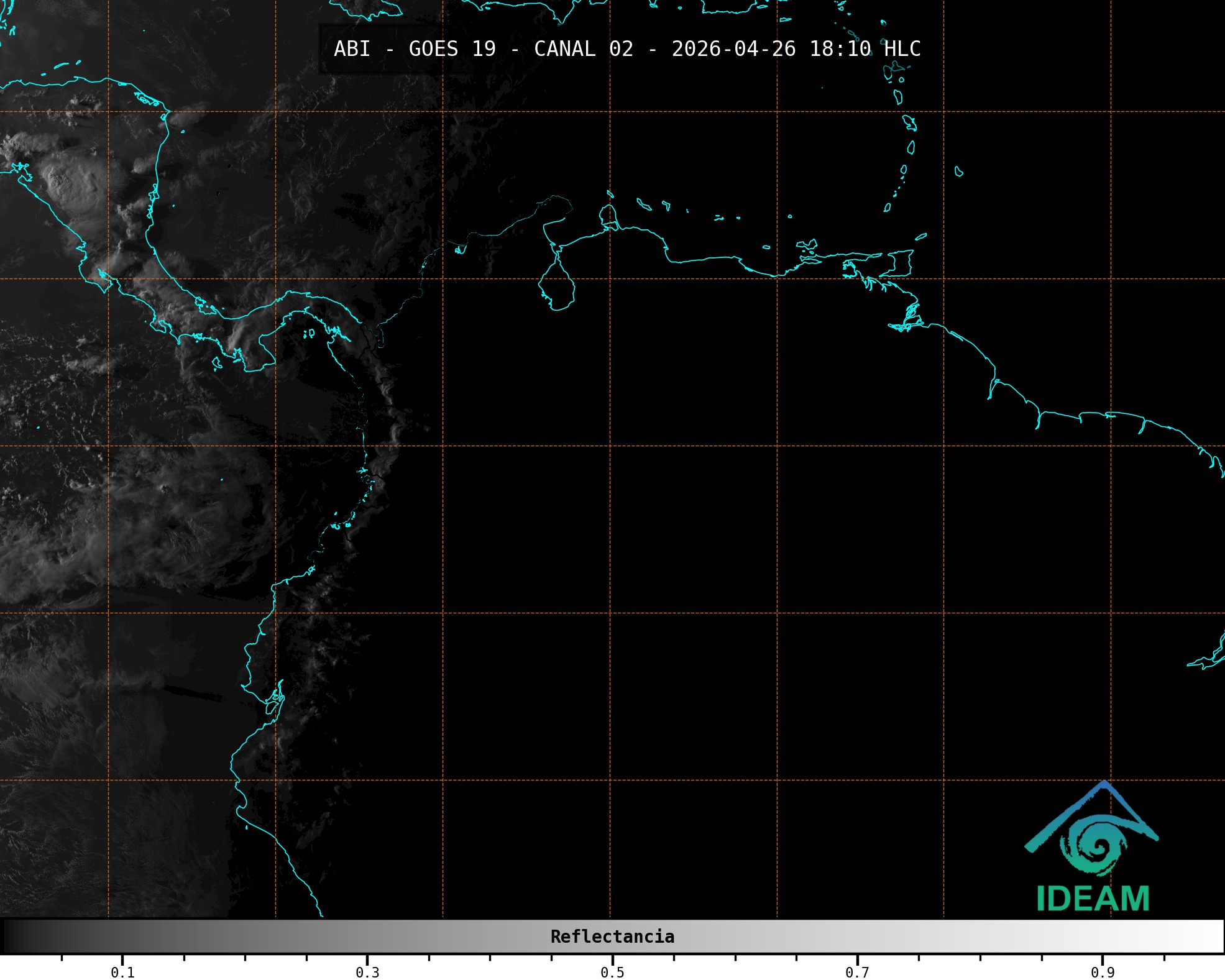Click the date 2026-04-26 in the title
Image resolution: width=1225 pixels, height=980 pixels.
click(x=733, y=49)
